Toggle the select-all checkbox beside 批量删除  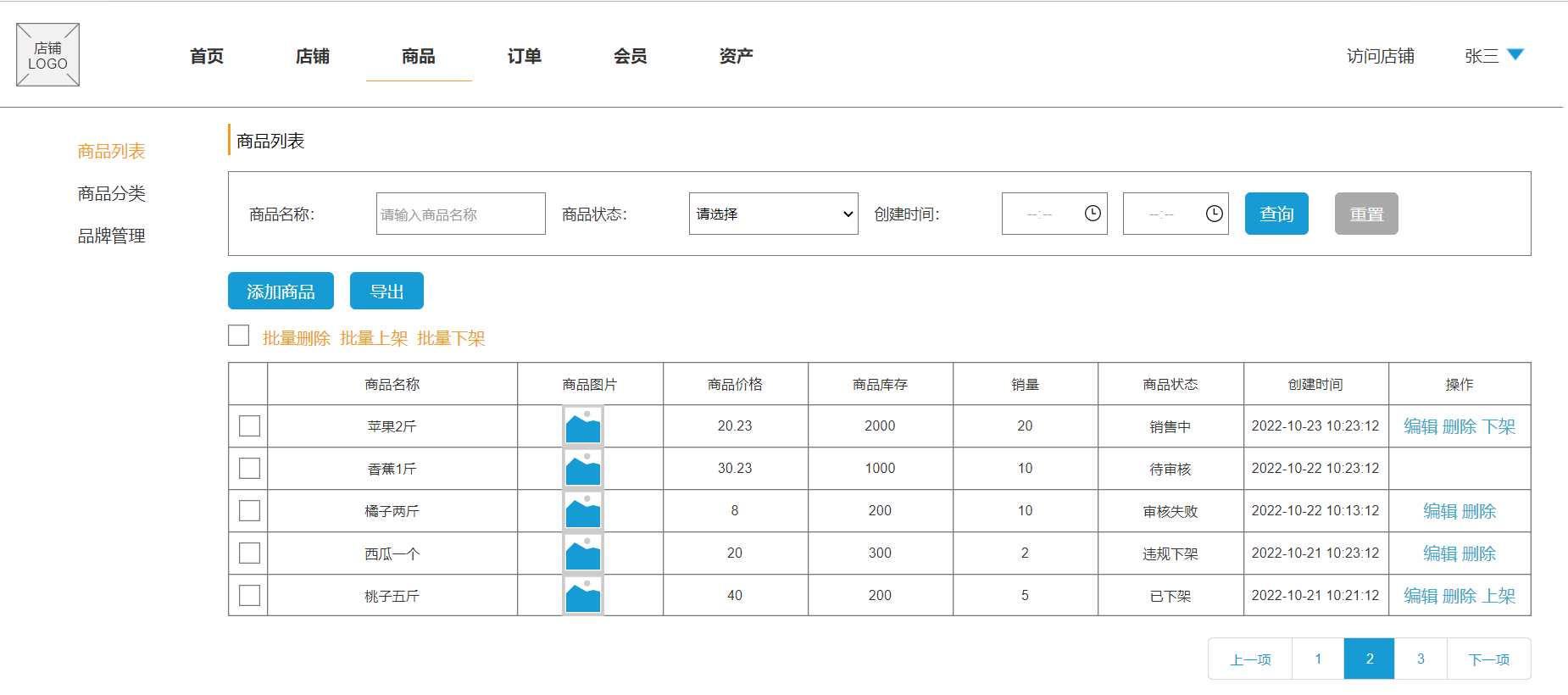click(x=239, y=336)
